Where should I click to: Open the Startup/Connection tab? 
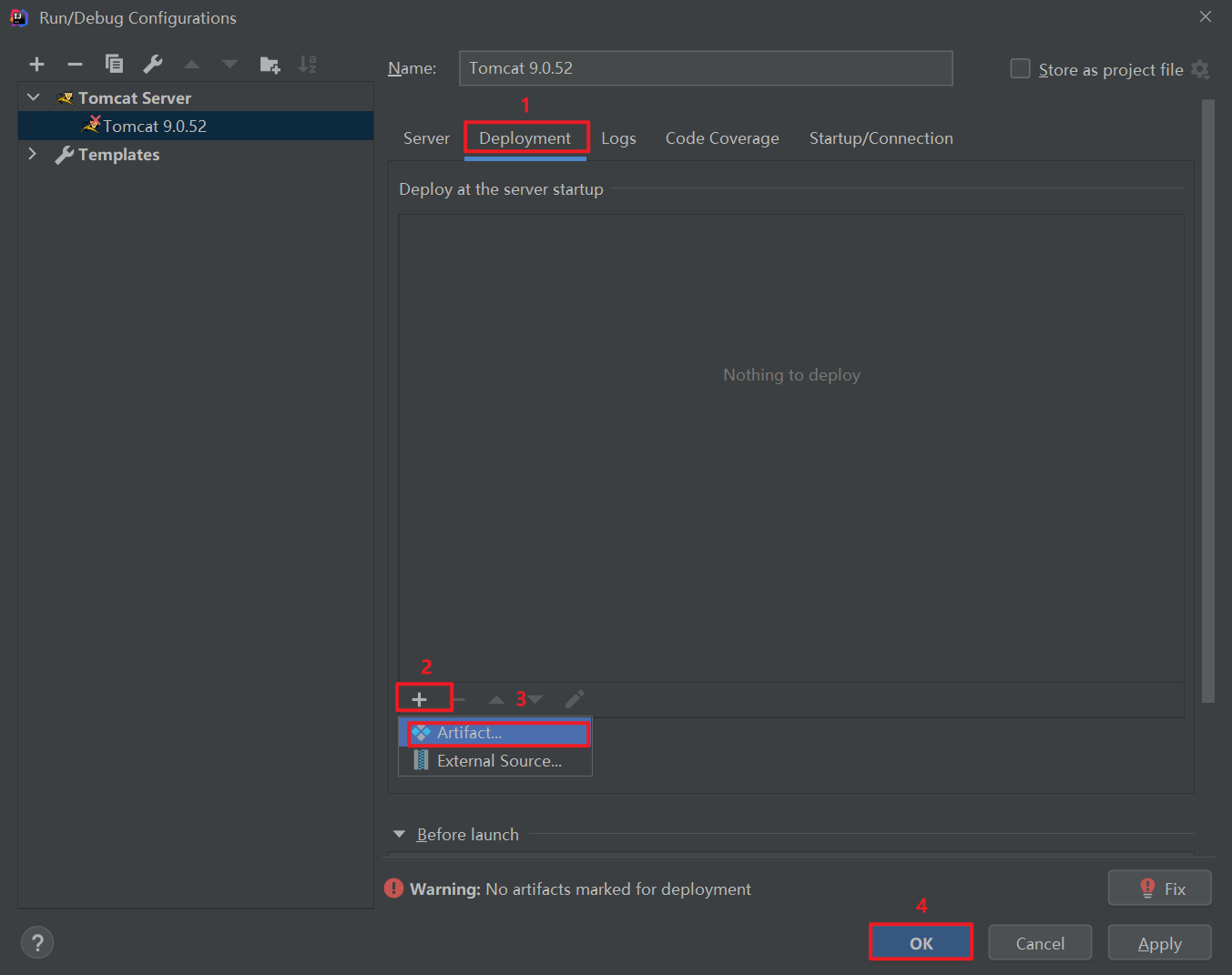pyautogui.click(x=881, y=138)
